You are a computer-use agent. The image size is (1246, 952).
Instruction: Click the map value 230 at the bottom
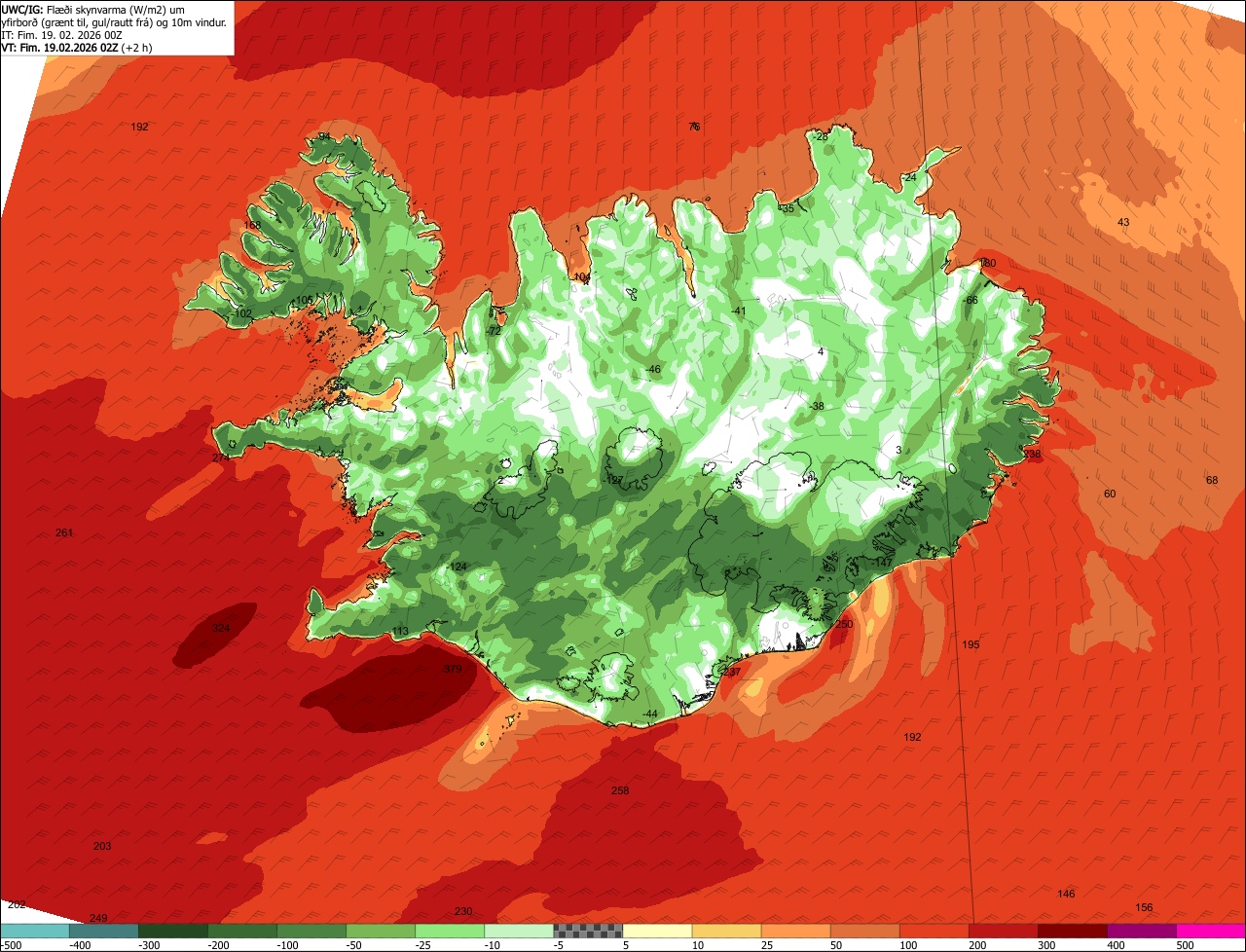(x=463, y=912)
